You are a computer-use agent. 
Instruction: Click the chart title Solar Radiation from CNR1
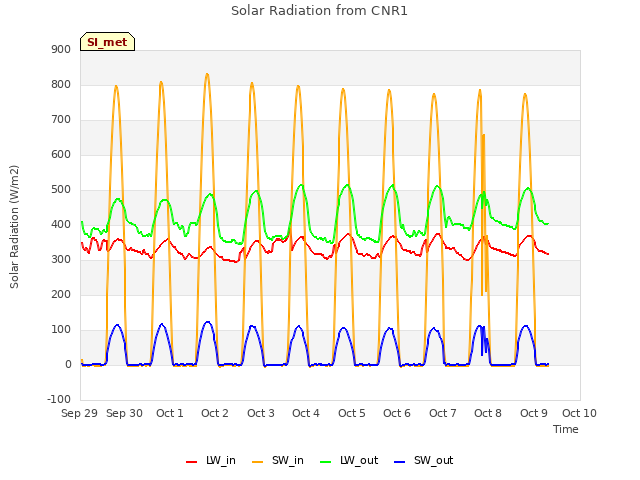[x=319, y=11]
